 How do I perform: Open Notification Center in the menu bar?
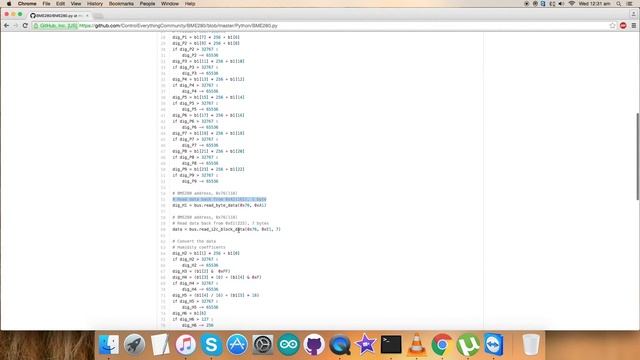coord(630,4)
